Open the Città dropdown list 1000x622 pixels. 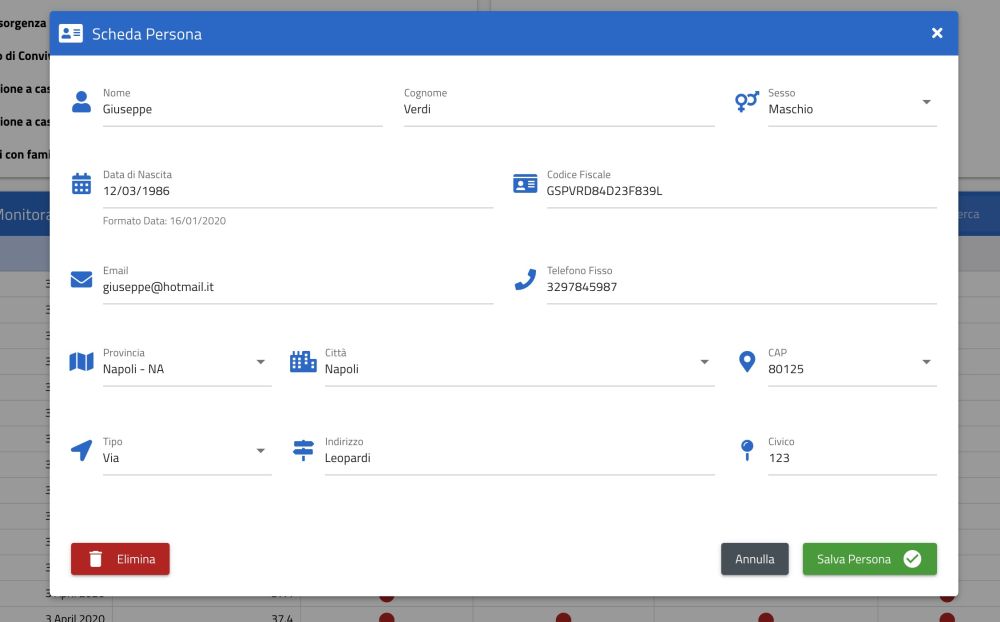tap(704, 362)
